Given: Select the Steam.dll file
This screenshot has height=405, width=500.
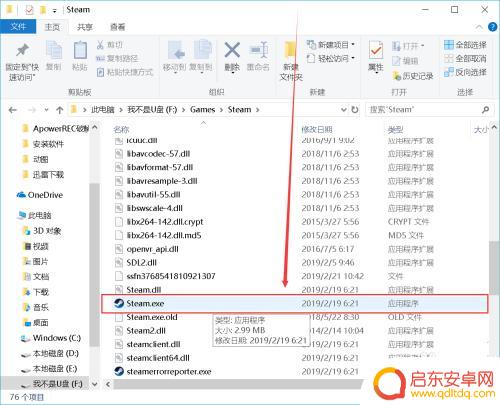Looking at the screenshot, I should pyautogui.click(x=144, y=290).
